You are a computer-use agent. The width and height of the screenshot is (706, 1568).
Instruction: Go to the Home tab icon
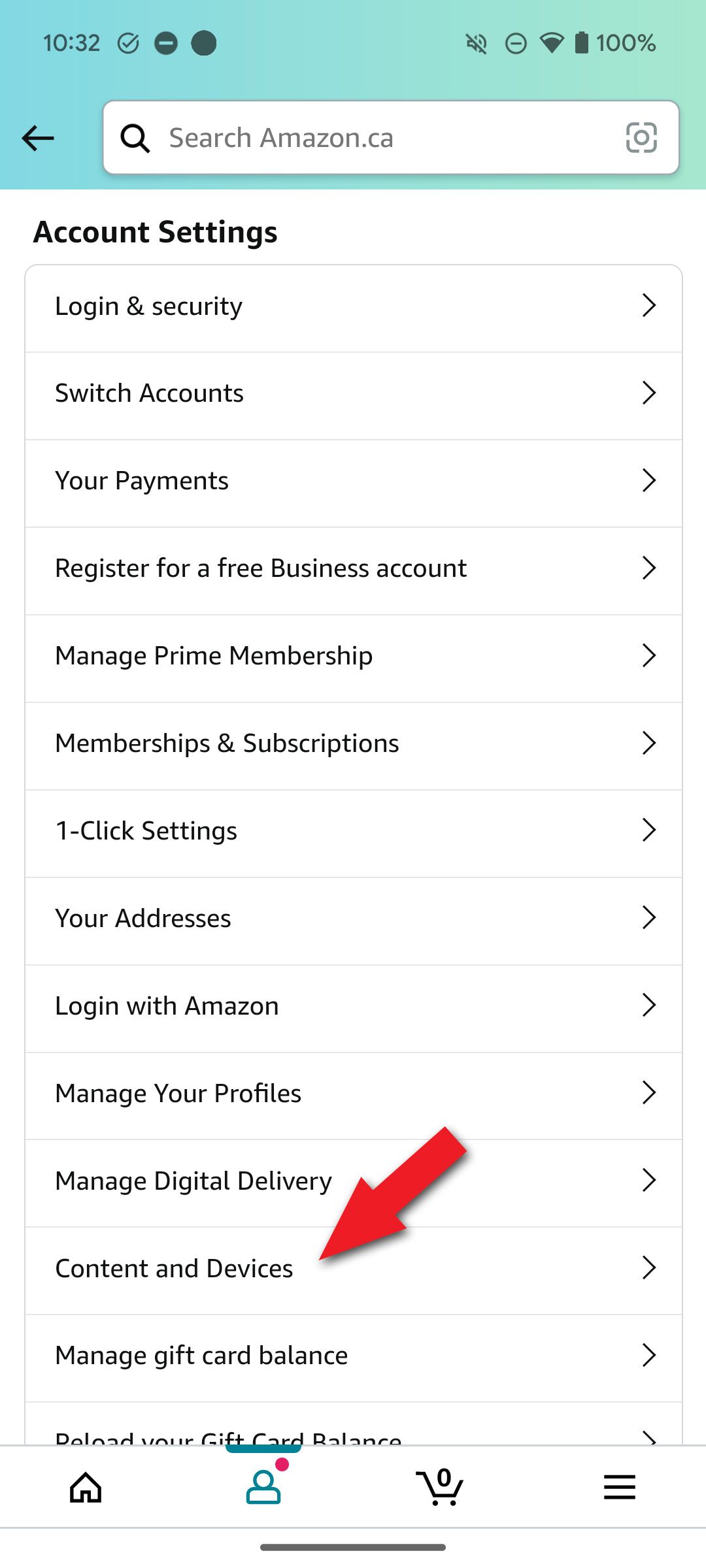pos(86,1488)
